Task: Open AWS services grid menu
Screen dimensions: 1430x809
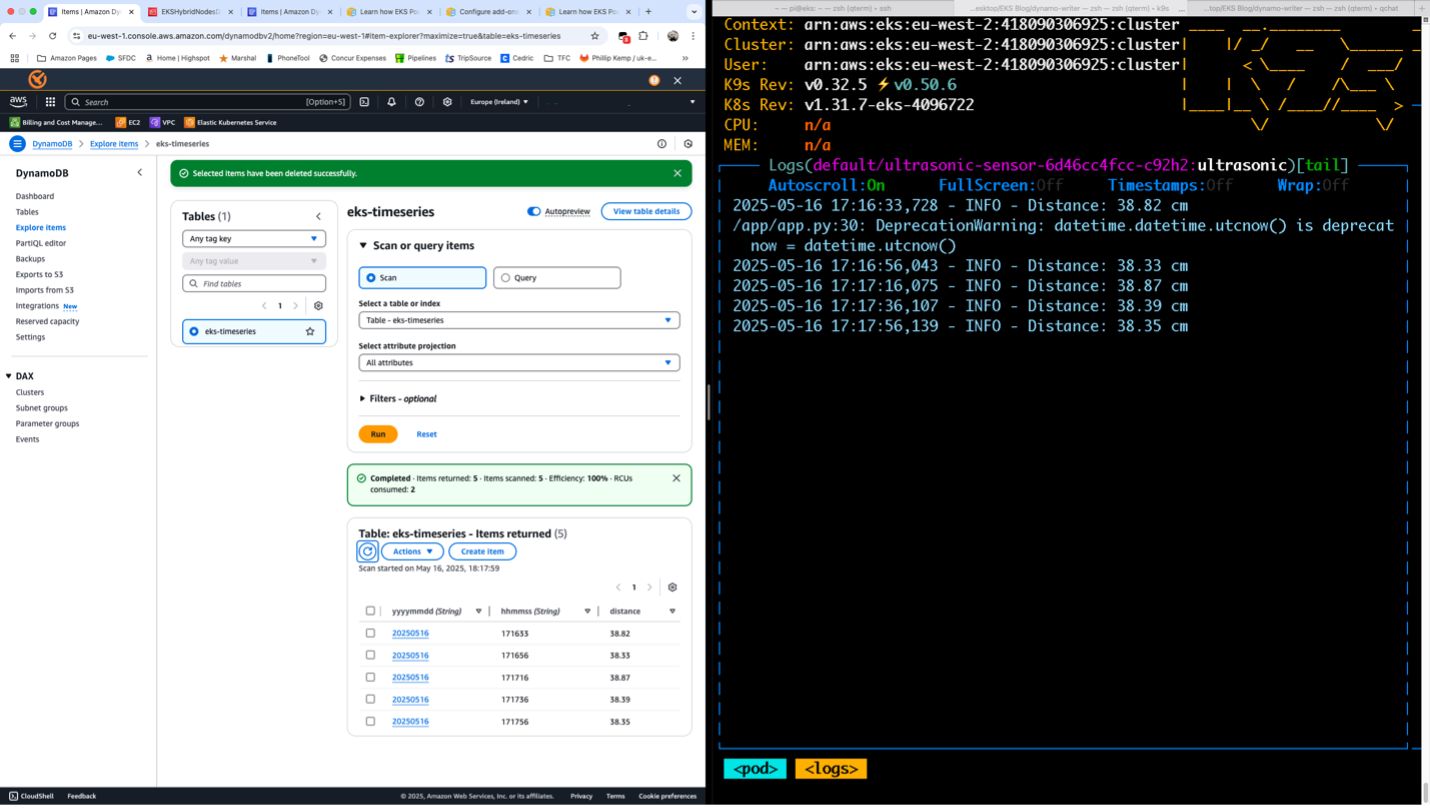Action: coord(50,102)
